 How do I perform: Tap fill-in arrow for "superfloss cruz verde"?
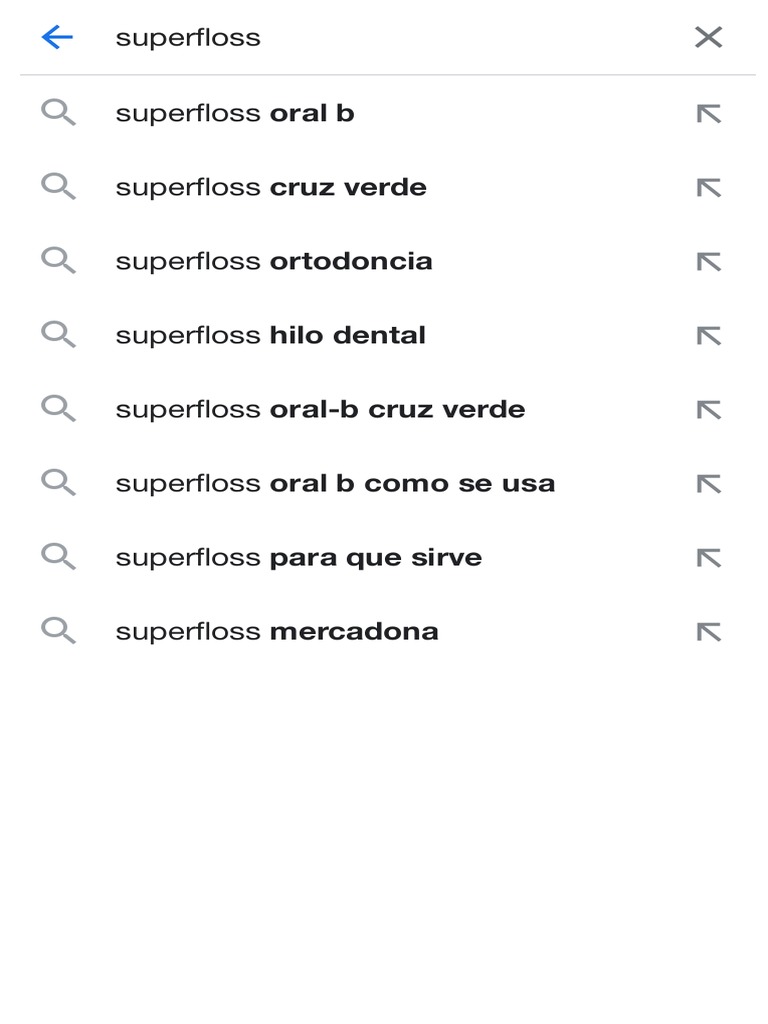[708, 188]
